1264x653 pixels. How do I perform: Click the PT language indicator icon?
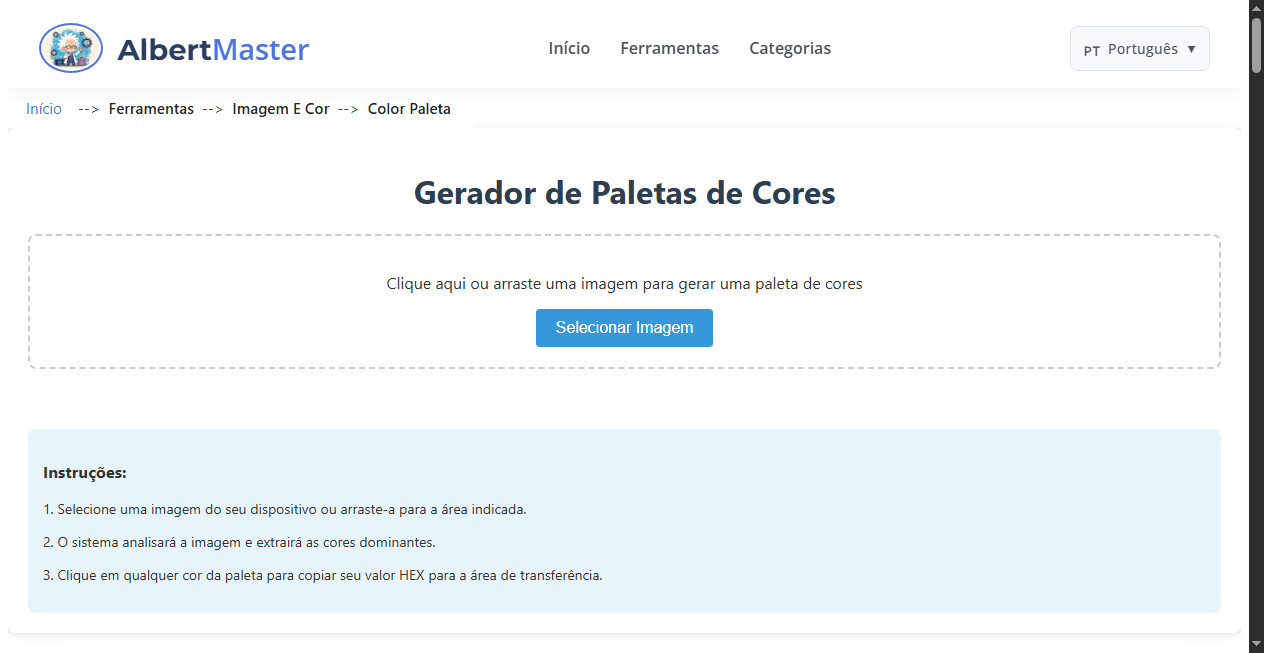(x=1091, y=48)
